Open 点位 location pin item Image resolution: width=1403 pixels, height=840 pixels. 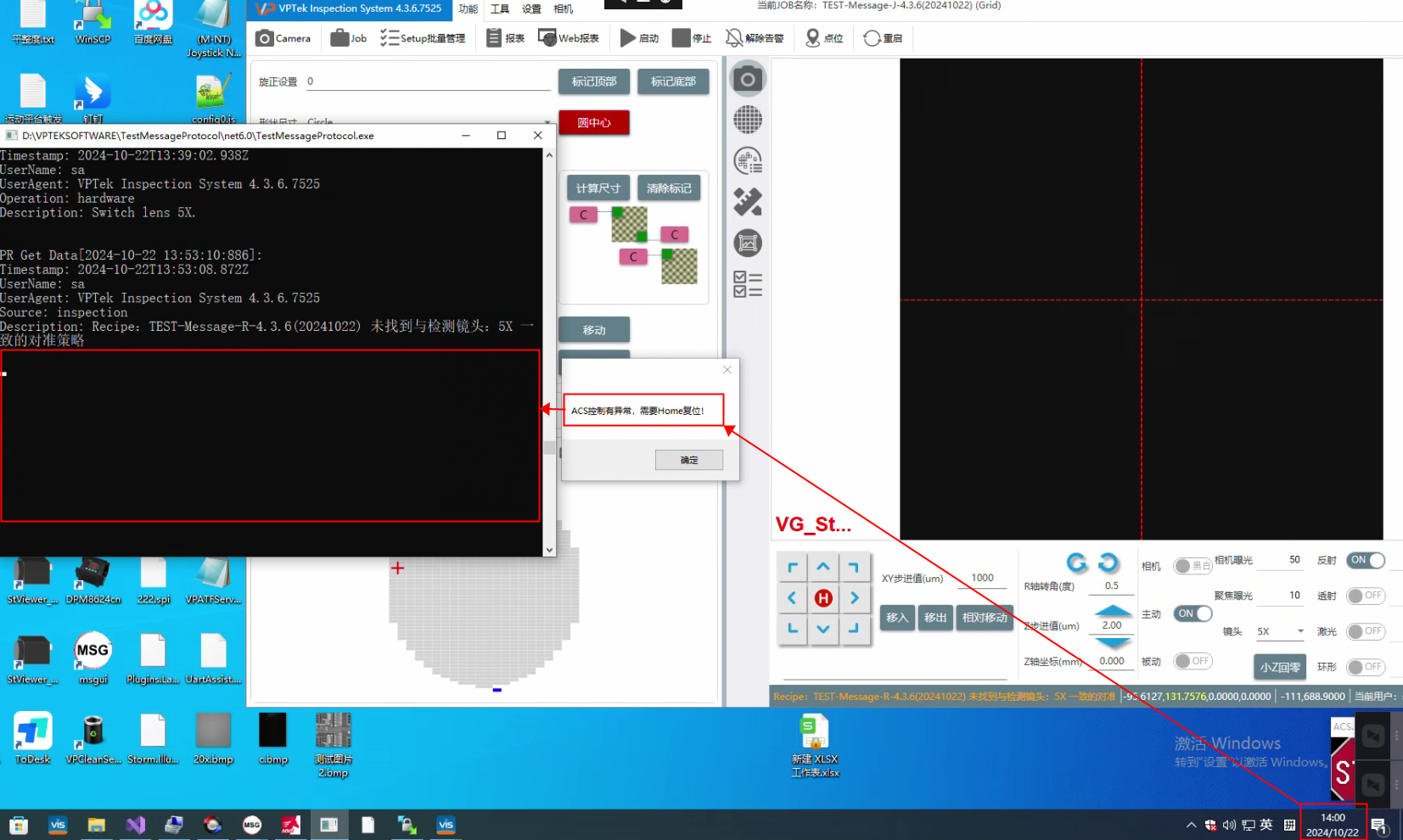[x=824, y=38]
